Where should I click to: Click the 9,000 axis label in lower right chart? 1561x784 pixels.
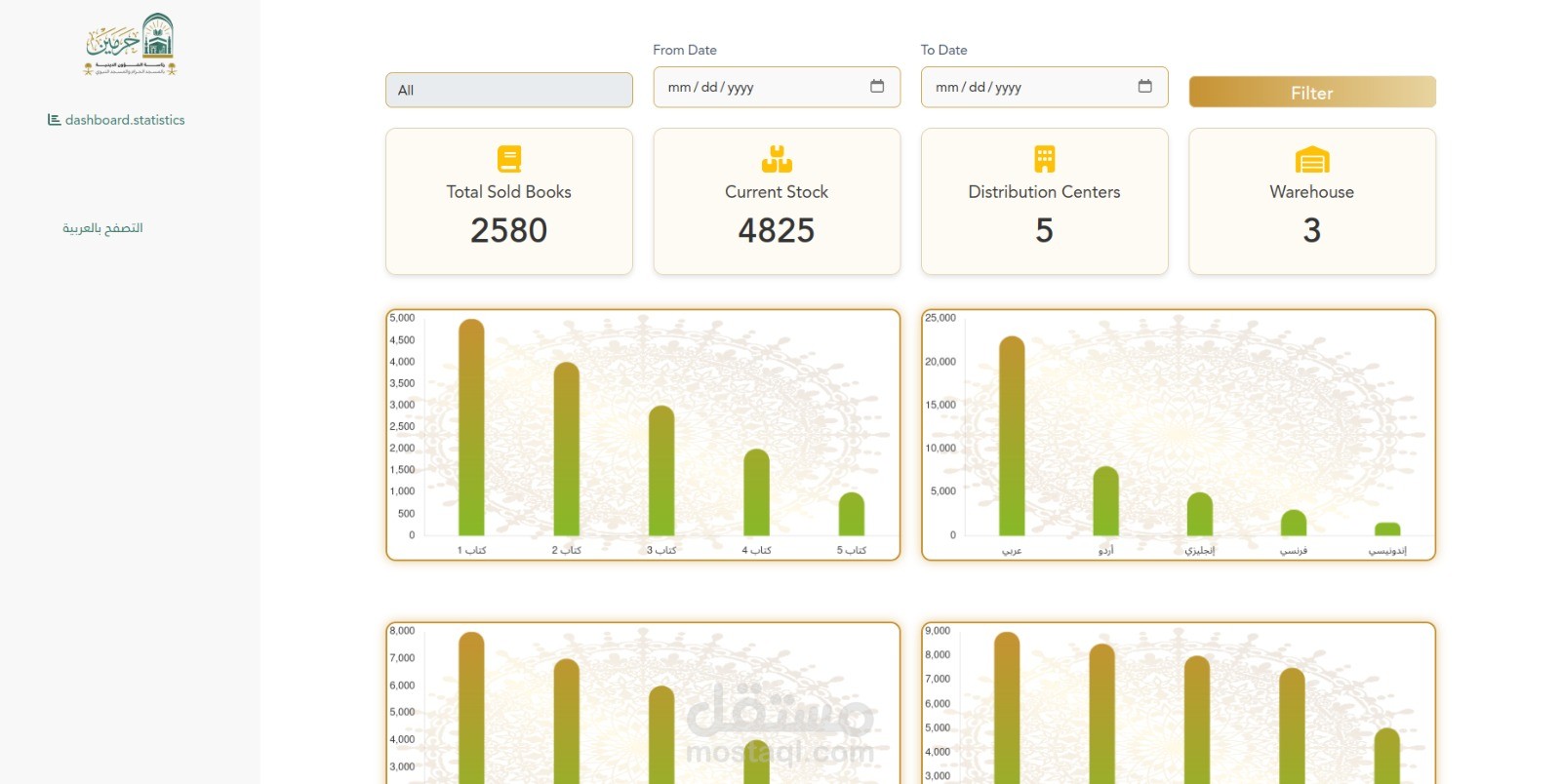[x=938, y=631]
